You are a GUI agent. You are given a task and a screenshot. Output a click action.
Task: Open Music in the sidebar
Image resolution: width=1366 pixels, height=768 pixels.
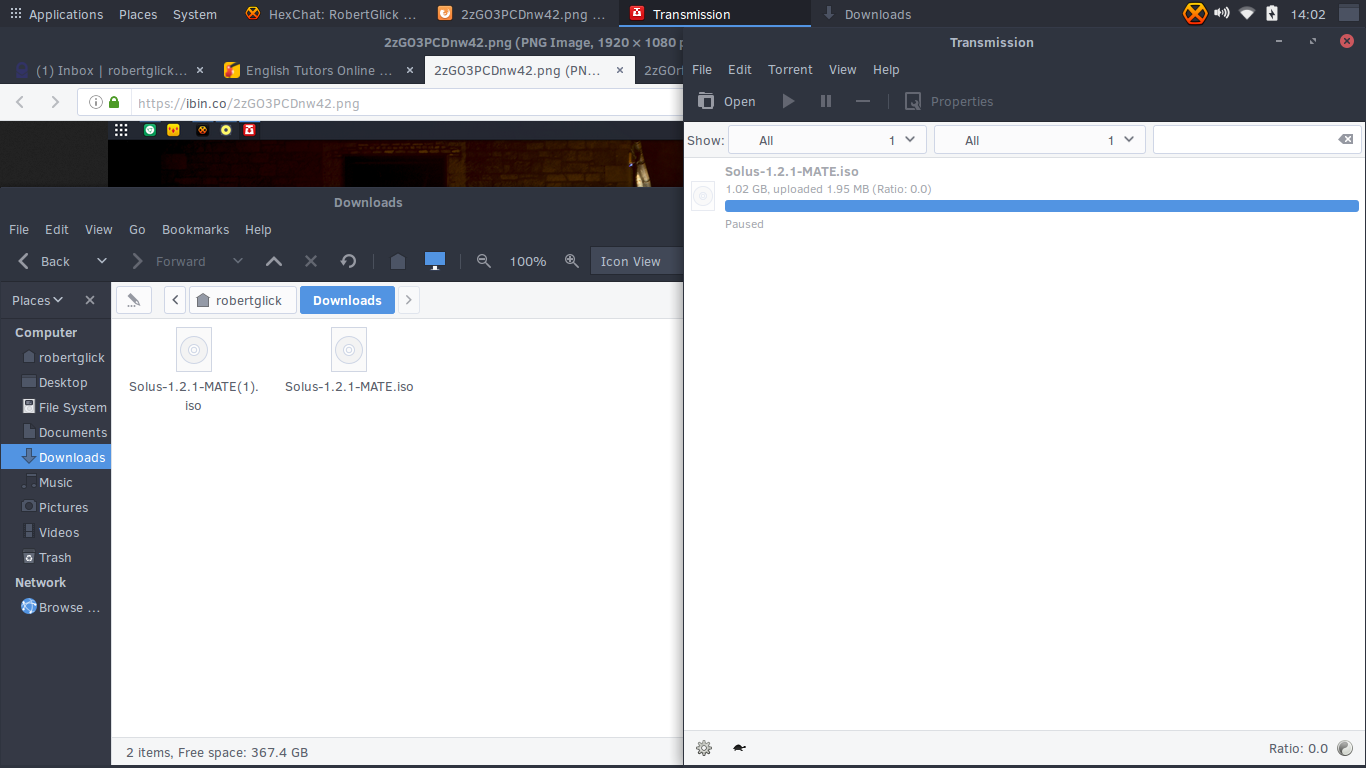(56, 482)
